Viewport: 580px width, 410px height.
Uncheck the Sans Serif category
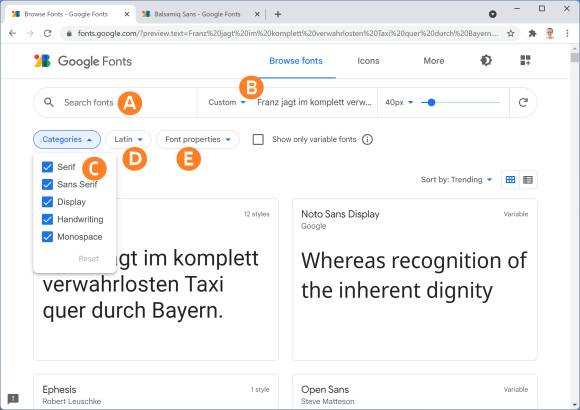click(47, 184)
